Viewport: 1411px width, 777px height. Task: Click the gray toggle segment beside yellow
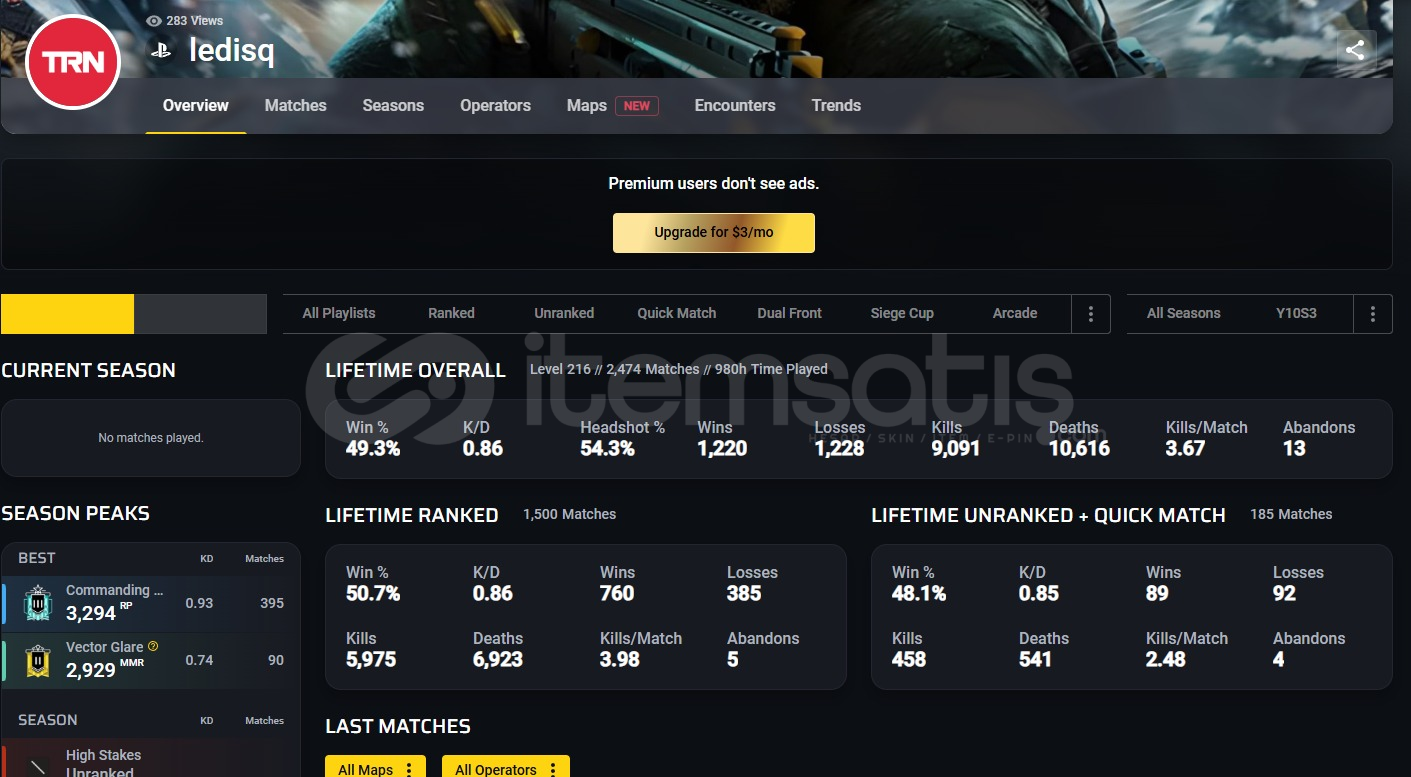[200, 314]
